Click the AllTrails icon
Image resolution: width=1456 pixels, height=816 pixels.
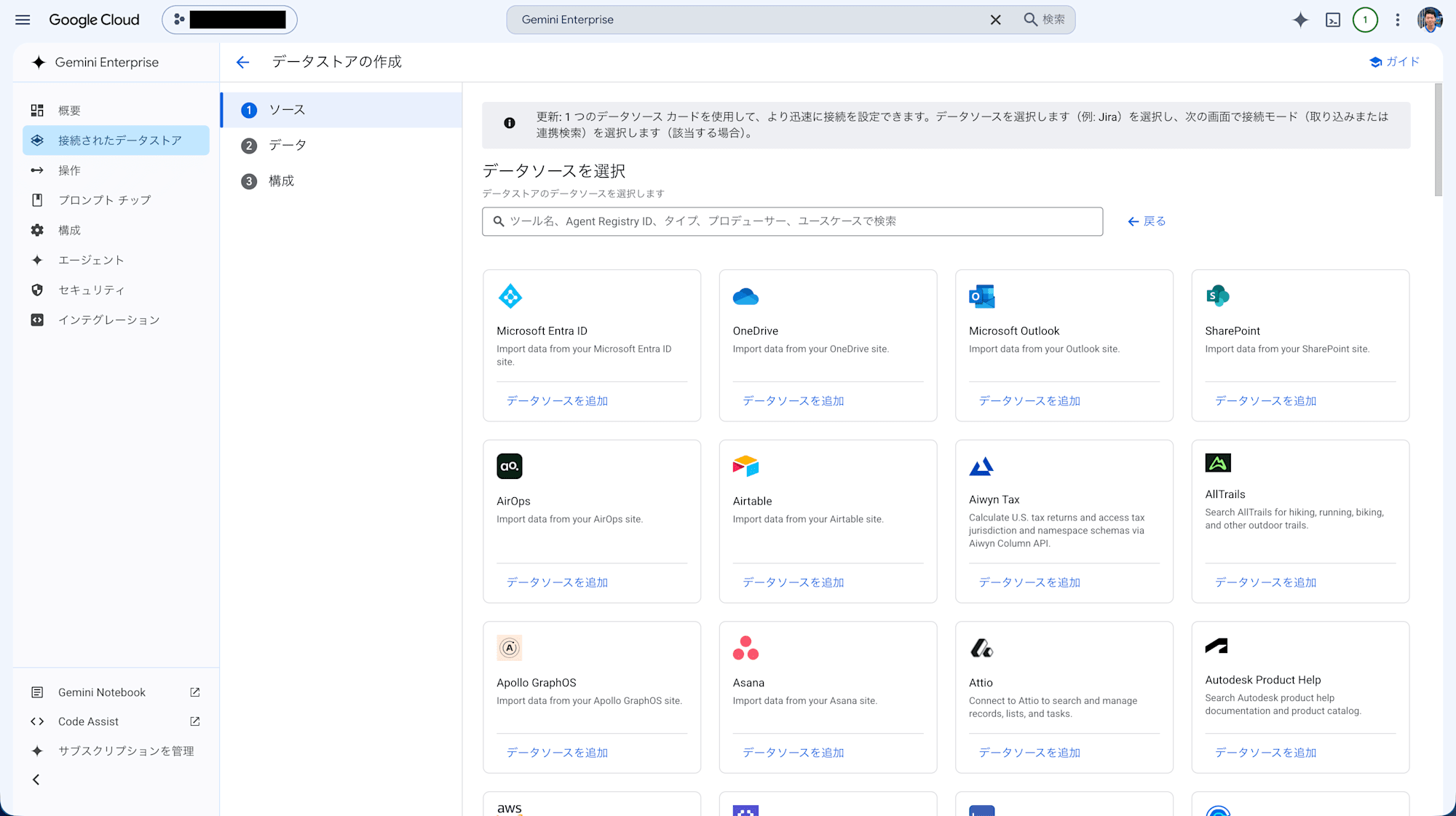point(1217,462)
